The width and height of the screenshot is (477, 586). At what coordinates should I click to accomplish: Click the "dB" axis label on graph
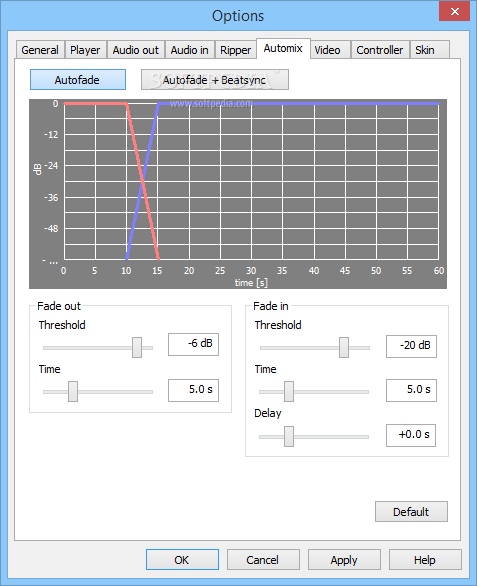37,169
